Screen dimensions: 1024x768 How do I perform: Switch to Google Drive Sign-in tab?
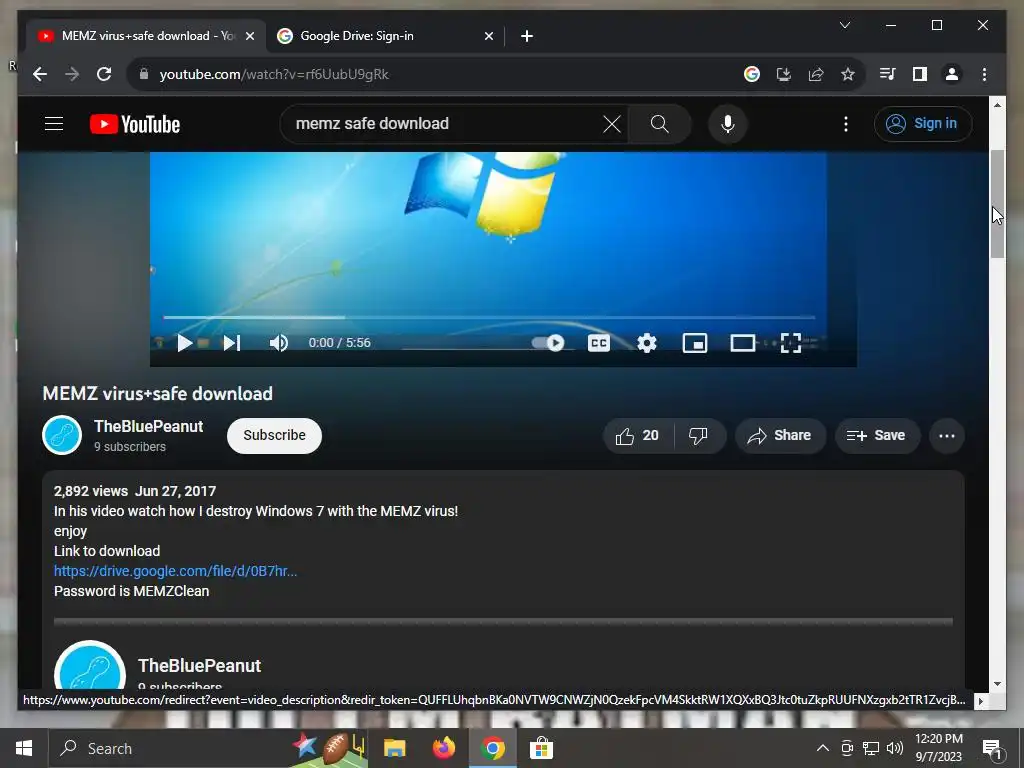(x=385, y=36)
